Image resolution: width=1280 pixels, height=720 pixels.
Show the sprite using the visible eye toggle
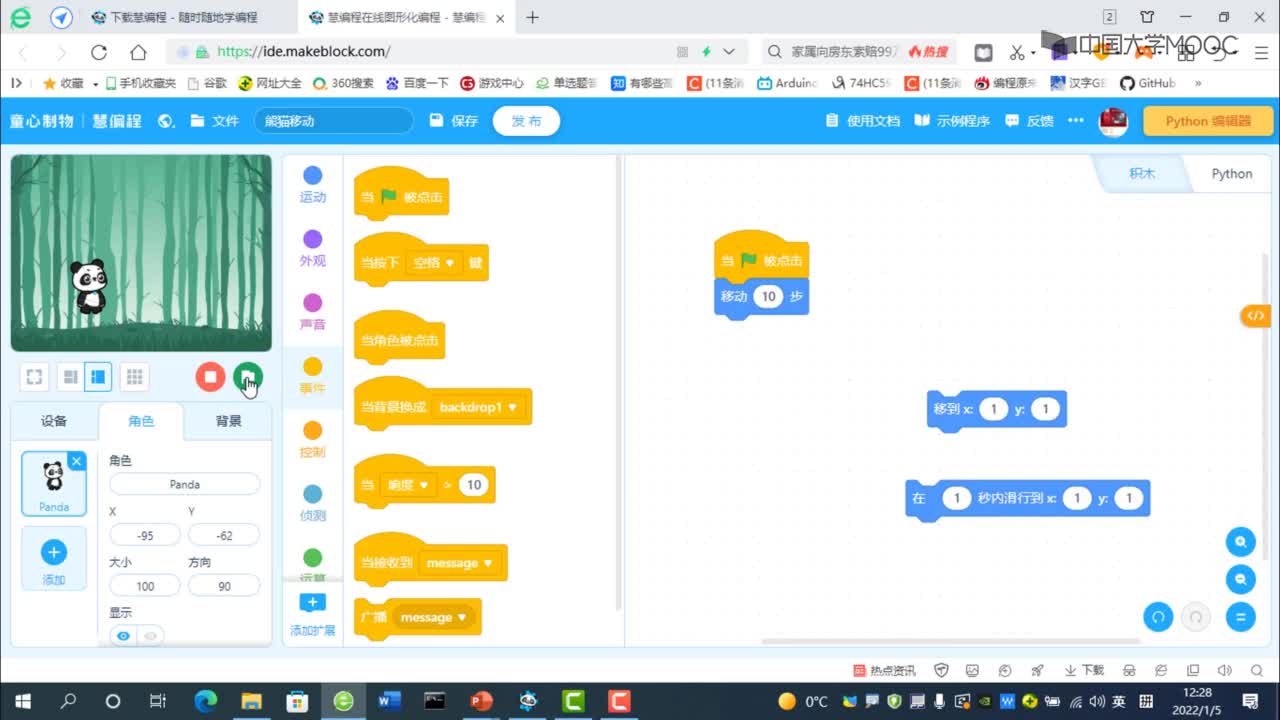click(123, 636)
